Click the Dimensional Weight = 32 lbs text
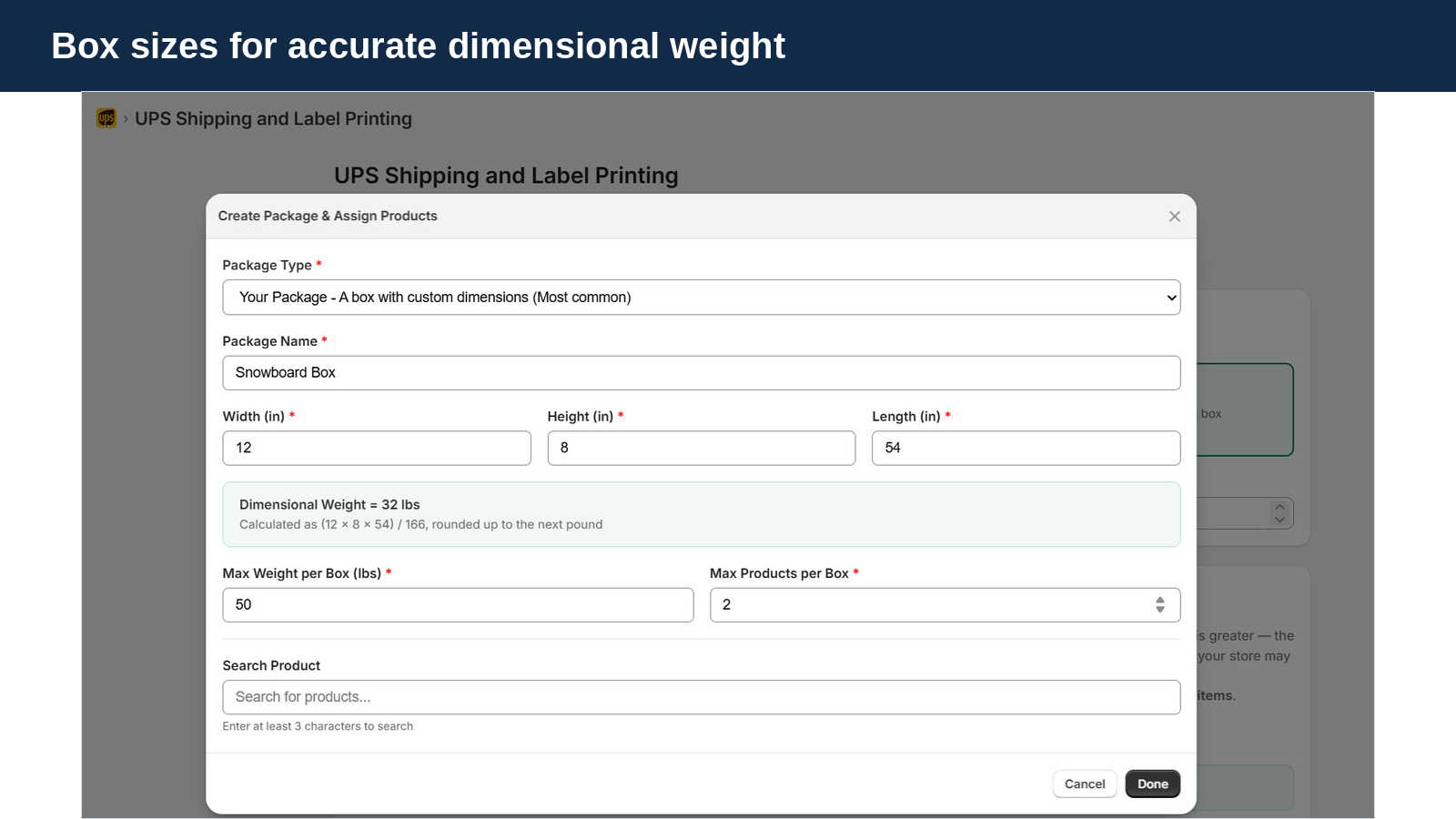 (x=329, y=505)
